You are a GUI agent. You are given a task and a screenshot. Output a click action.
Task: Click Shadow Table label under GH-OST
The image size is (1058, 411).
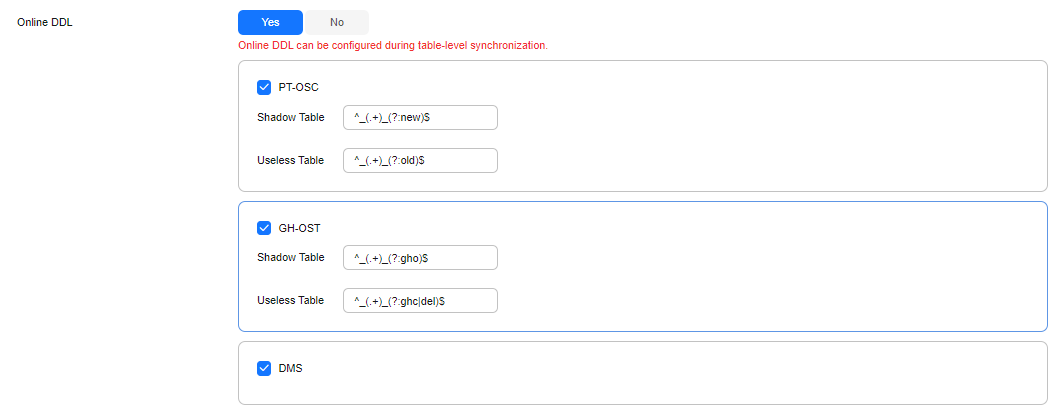(290, 258)
